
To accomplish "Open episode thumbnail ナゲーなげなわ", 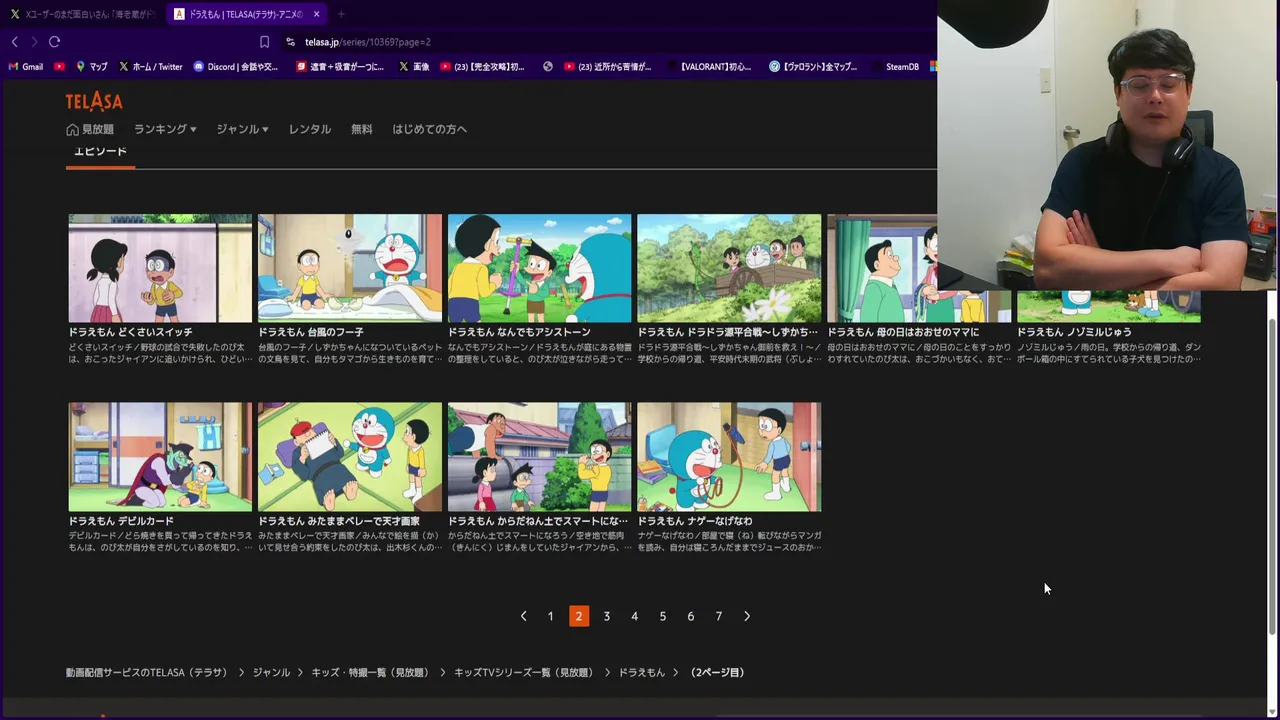I will tap(729, 457).
